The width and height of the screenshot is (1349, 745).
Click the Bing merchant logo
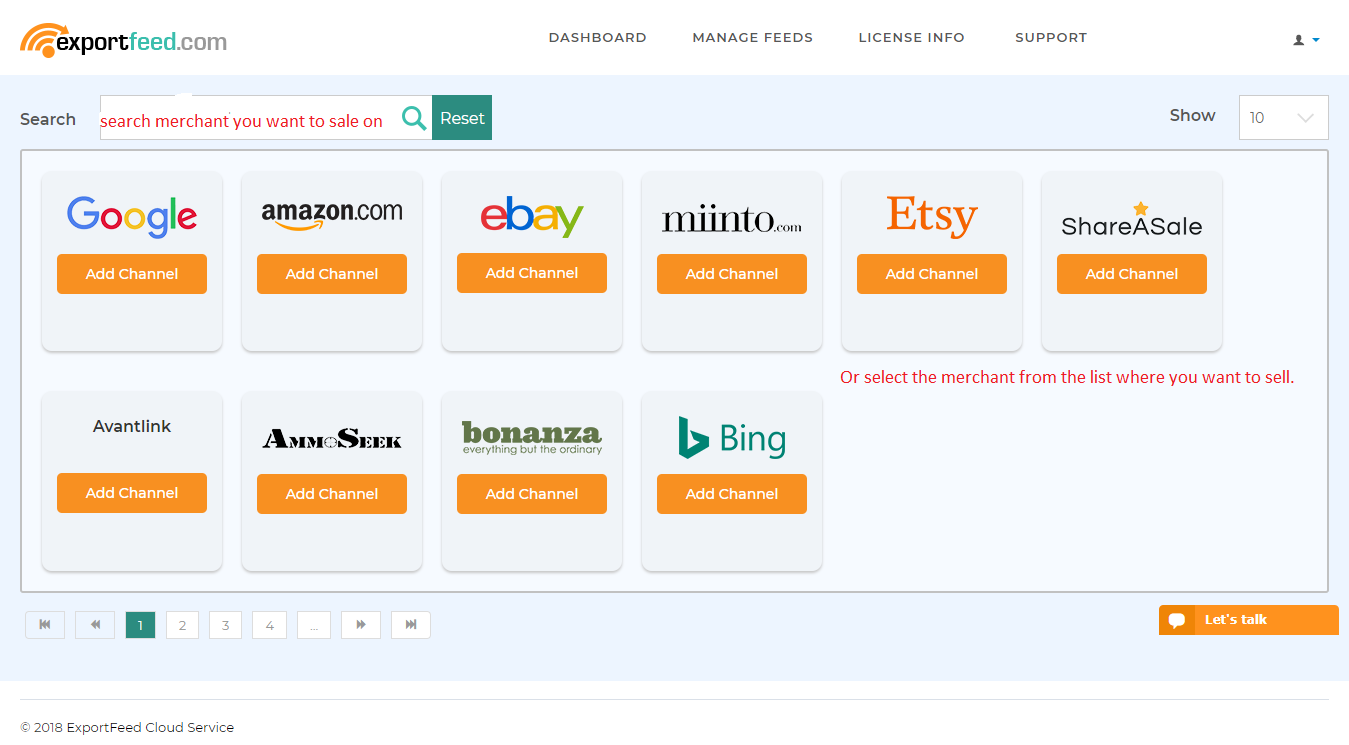point(732,438)
